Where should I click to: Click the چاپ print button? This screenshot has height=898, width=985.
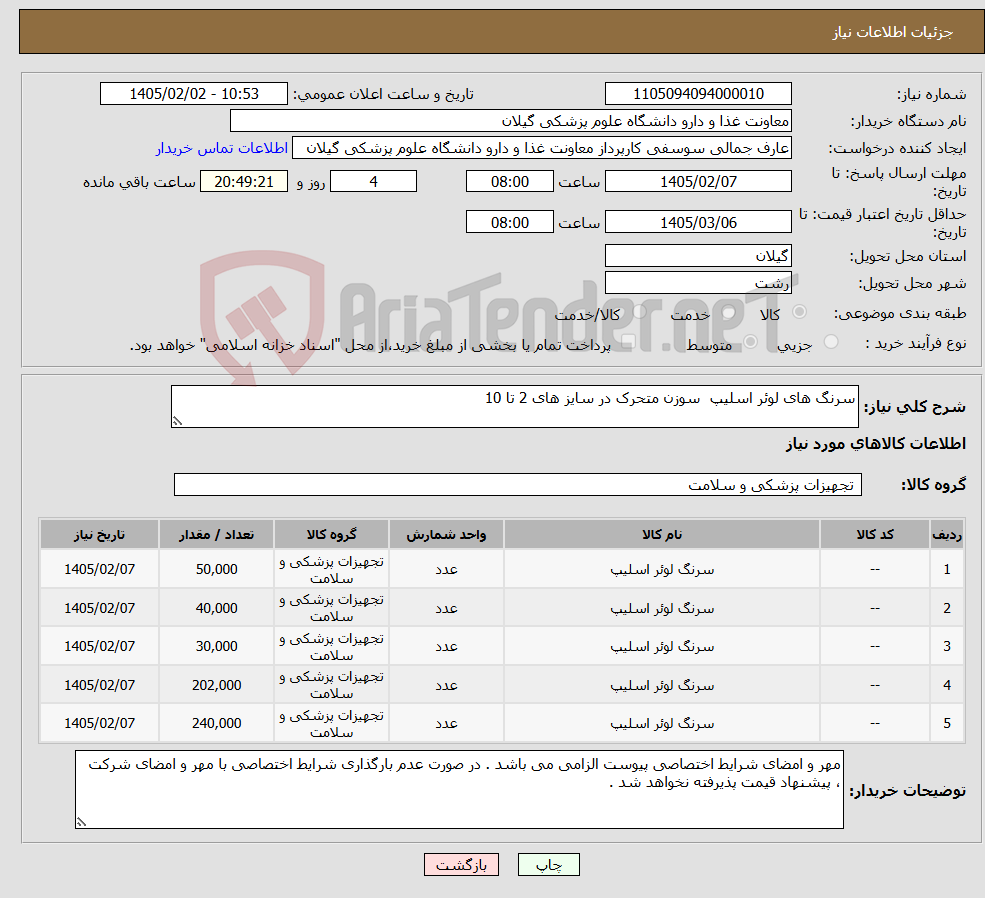(548, 865)
